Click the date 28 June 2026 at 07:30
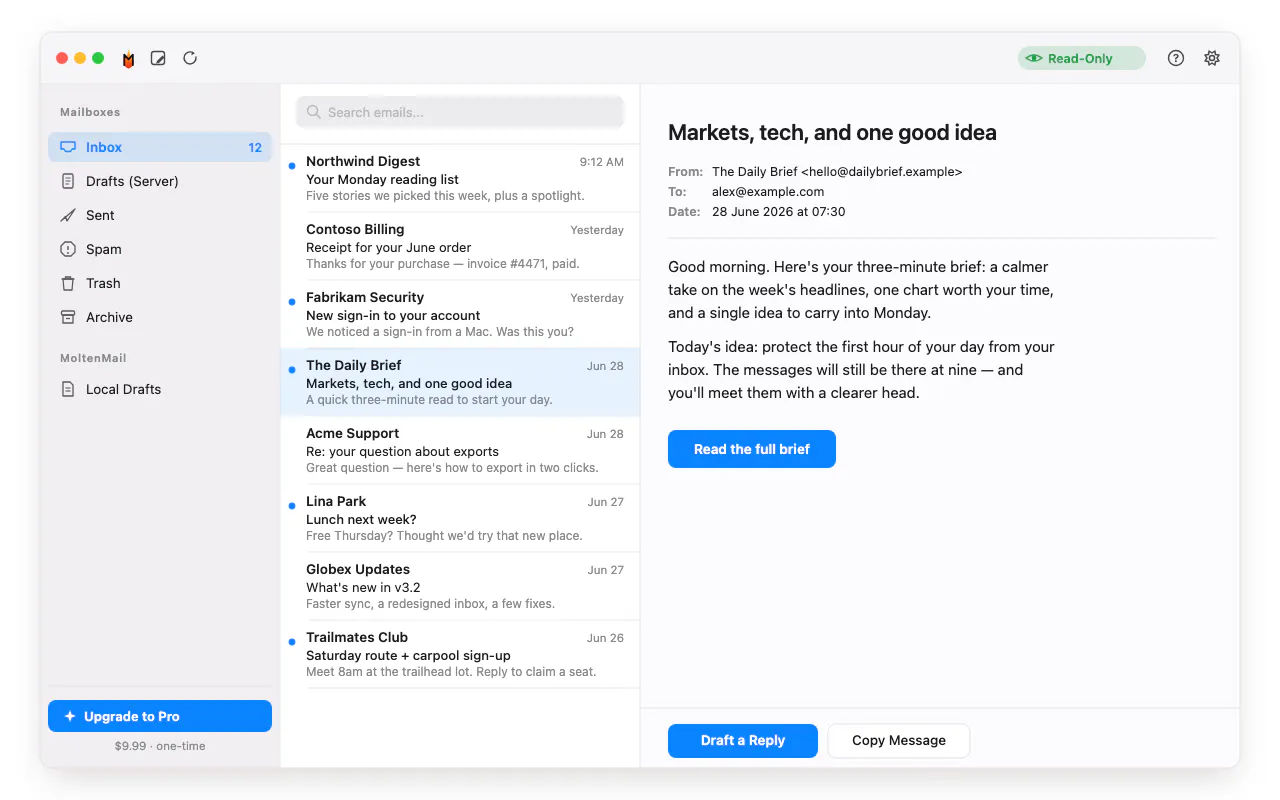 pos(779,211)
